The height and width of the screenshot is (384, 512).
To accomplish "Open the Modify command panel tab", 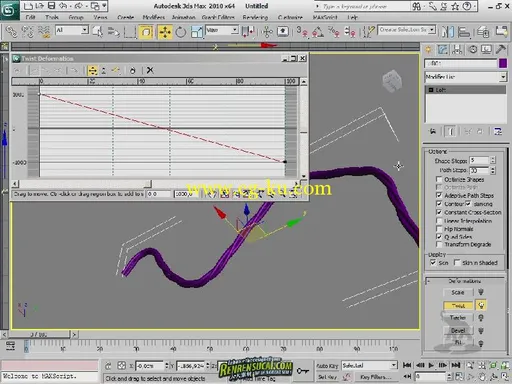I will pyautogui.click(x=443, y=50).
